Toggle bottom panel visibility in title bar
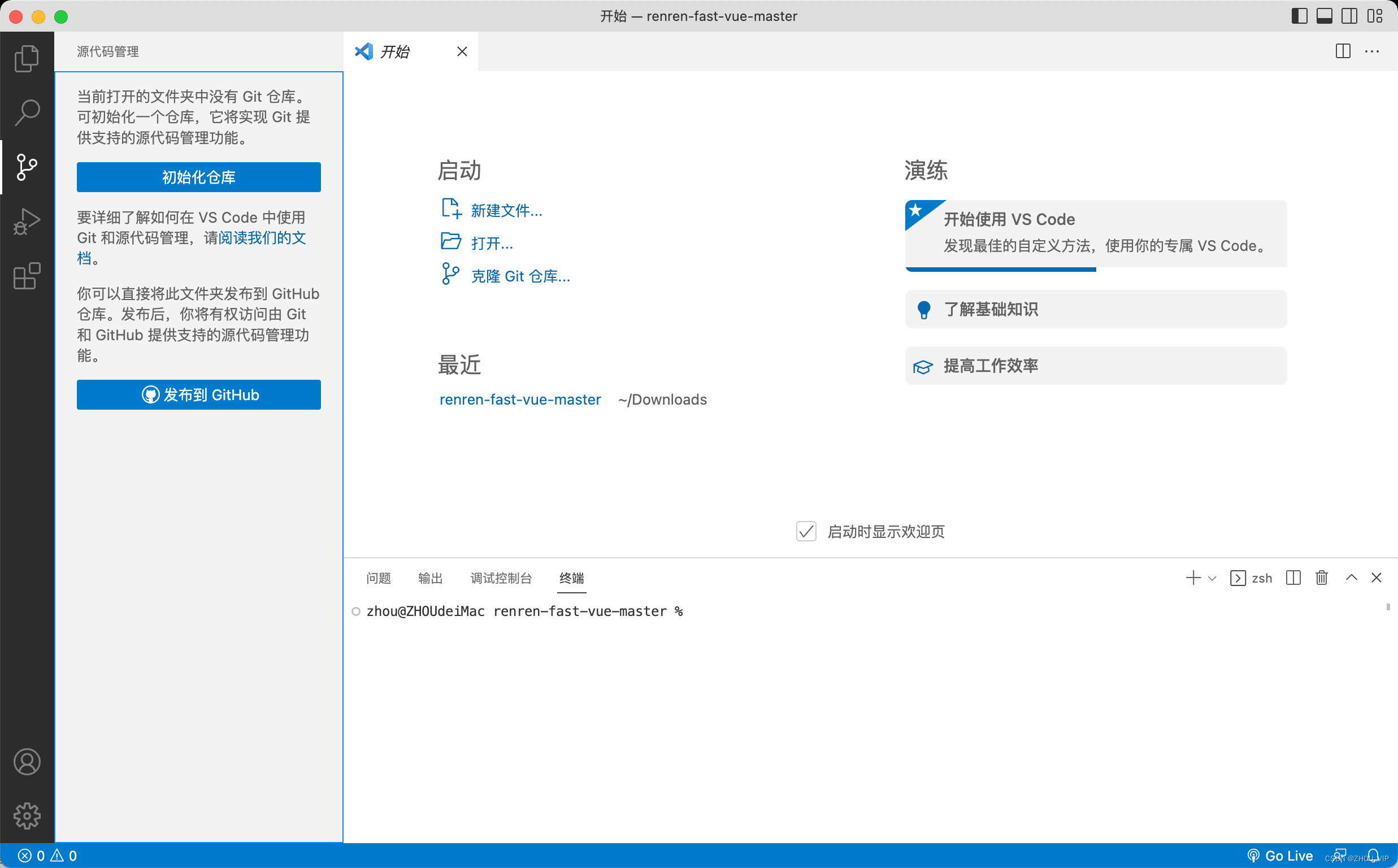This screenshot has width=1398, height=868. coord(1324,16)
